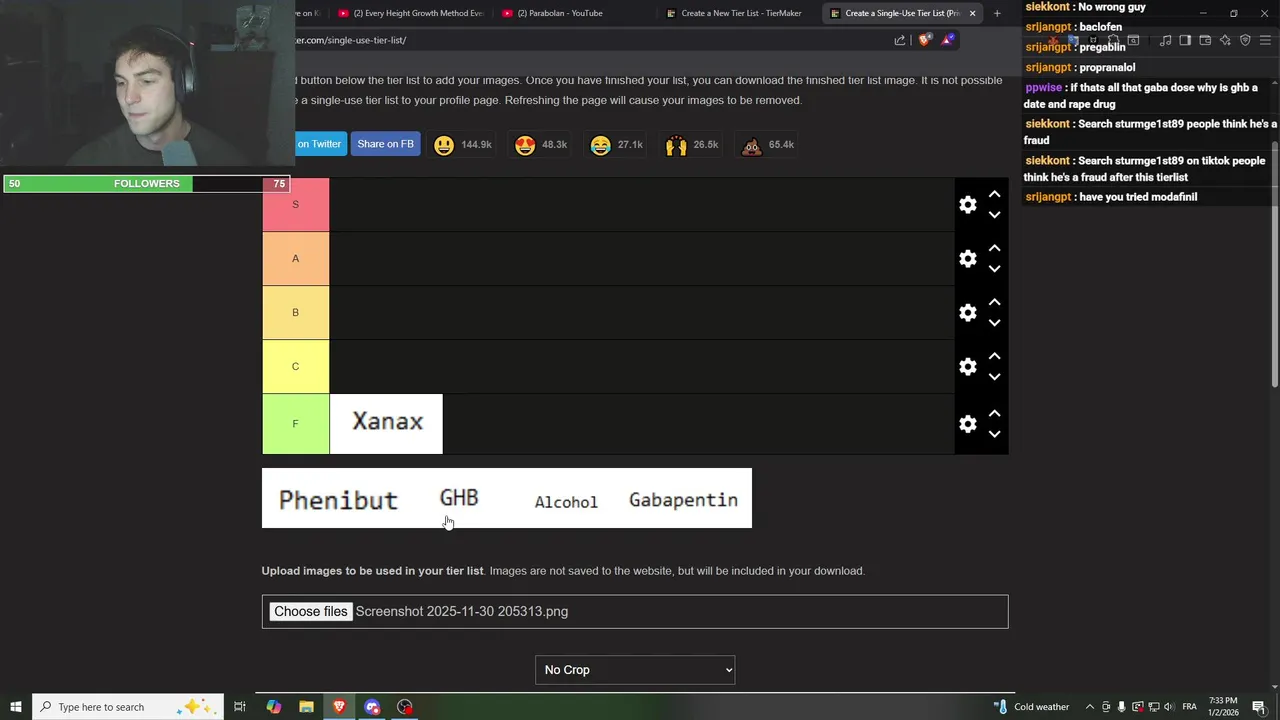Click Brave browser taskbar icon
1280x720 pixels.
click(339, 707)
